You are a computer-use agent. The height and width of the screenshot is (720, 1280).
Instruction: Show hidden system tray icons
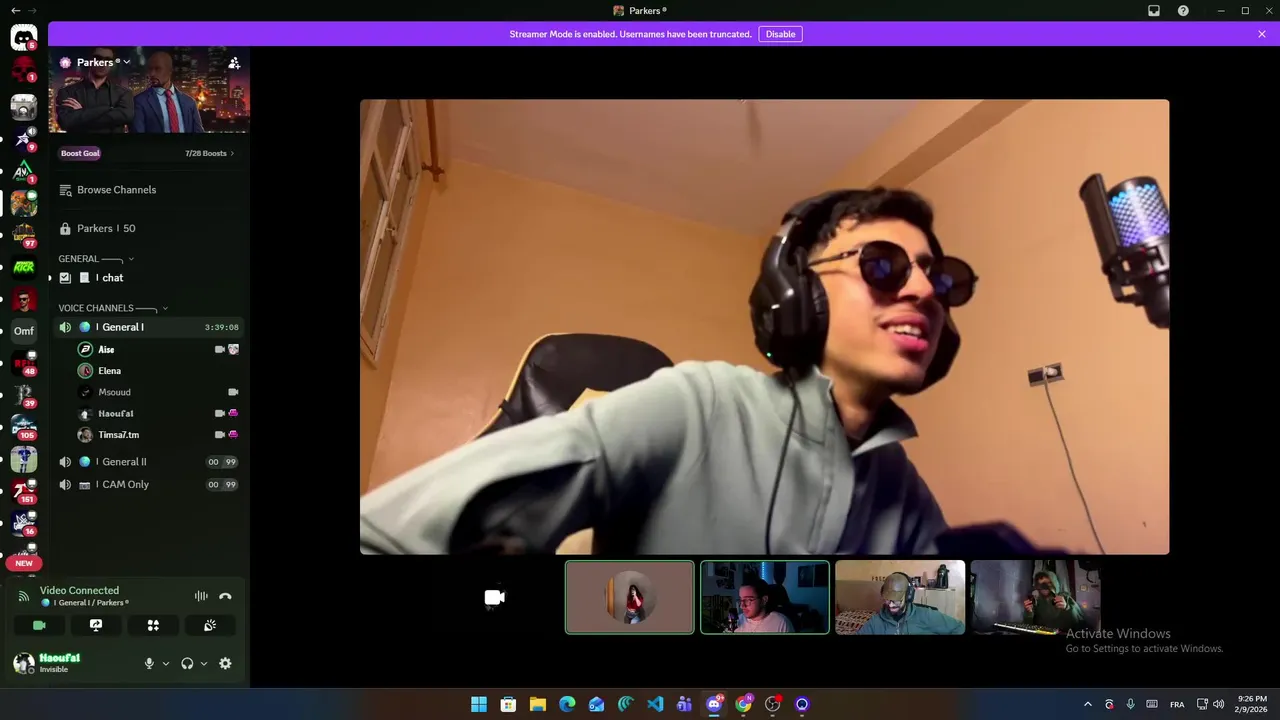coord(1088,704)
